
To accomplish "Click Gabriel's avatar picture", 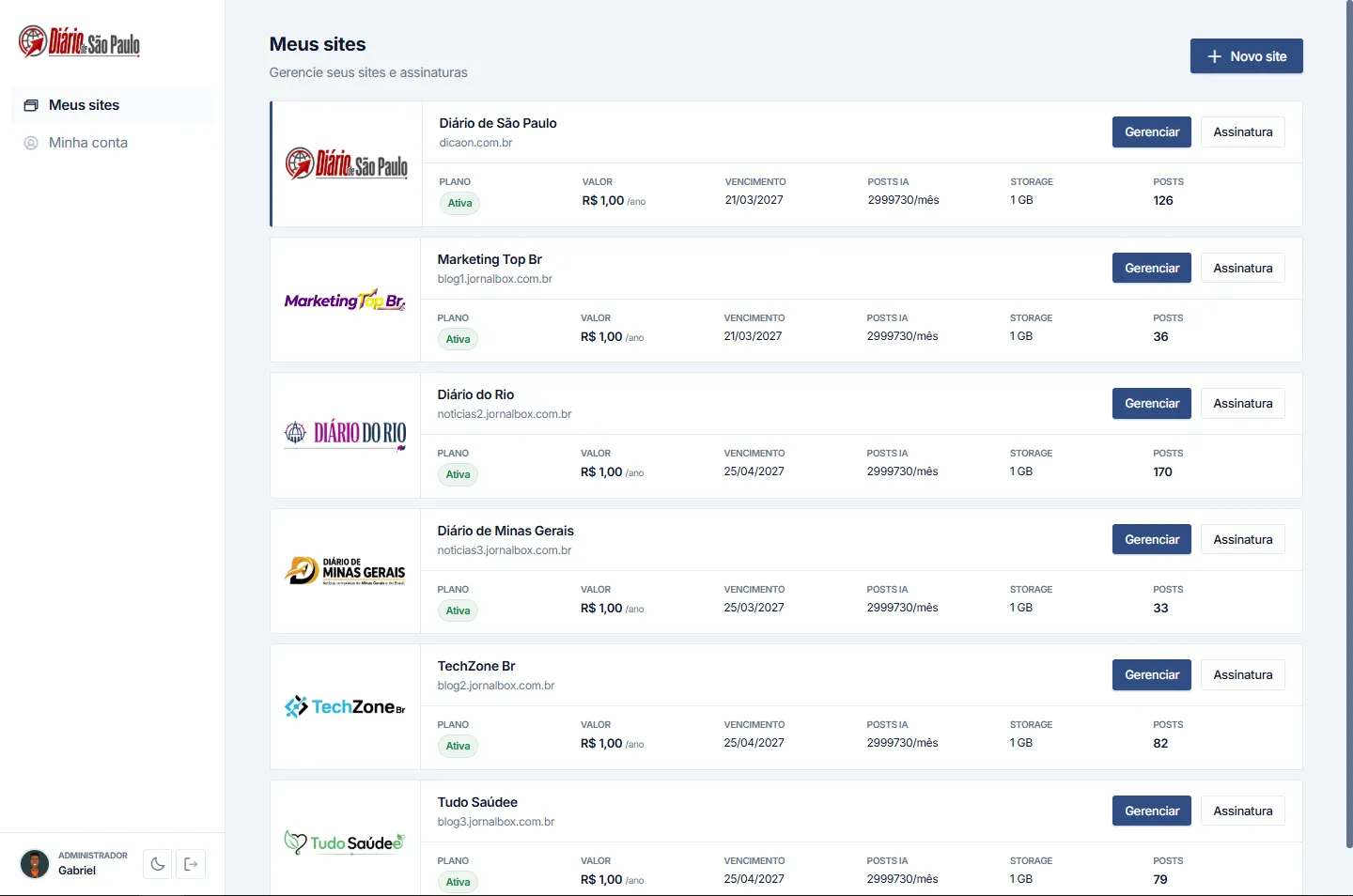I will tap(35, 864).
